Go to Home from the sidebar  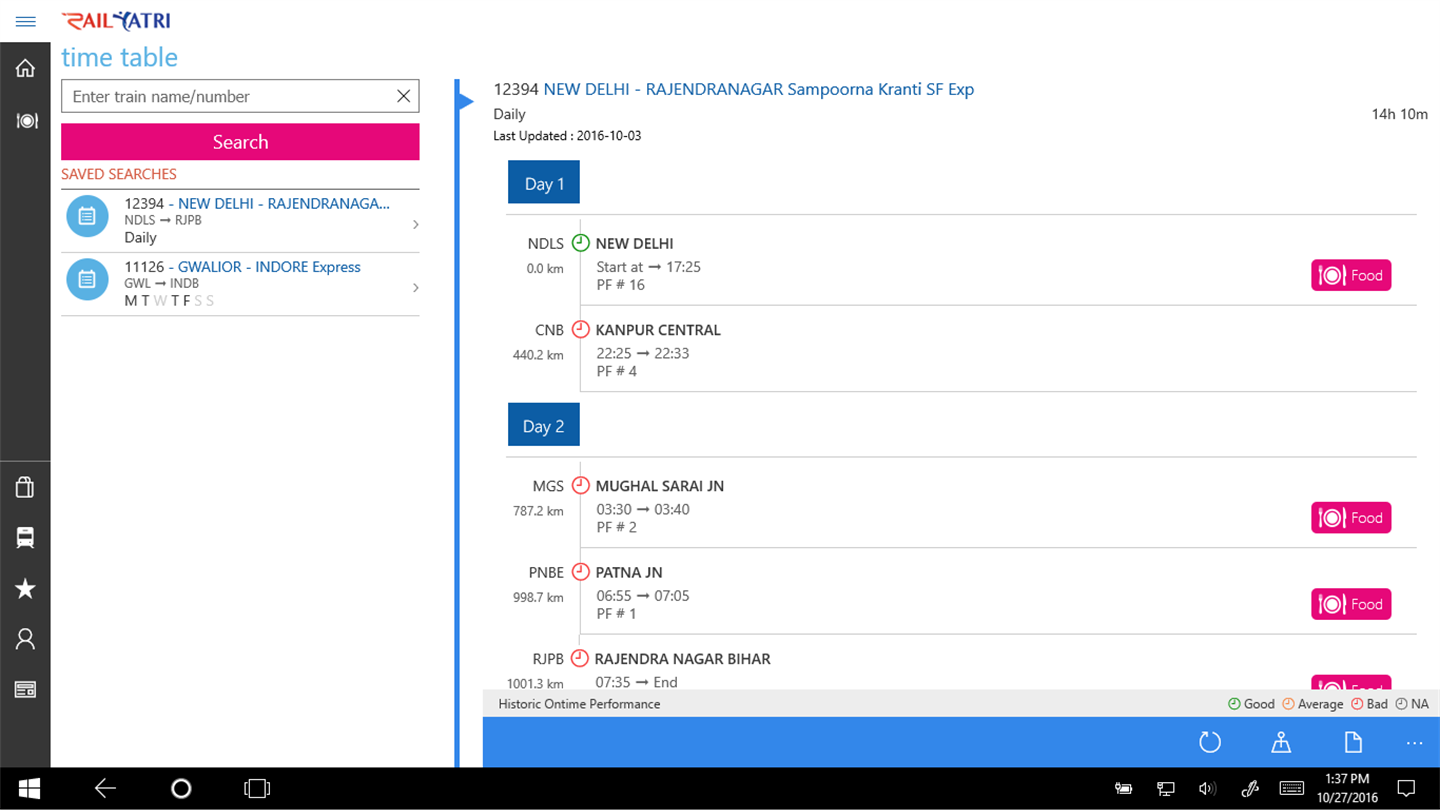25,68
